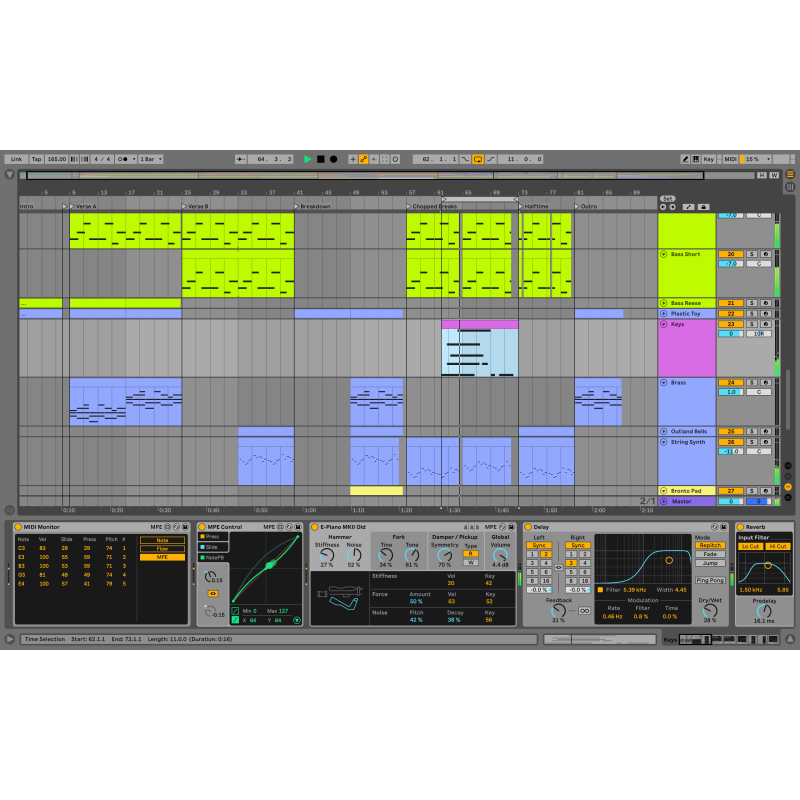Adjust the Delay Dry/Wet knob
Screen dimensions: 800x800
tap(709, 611)
